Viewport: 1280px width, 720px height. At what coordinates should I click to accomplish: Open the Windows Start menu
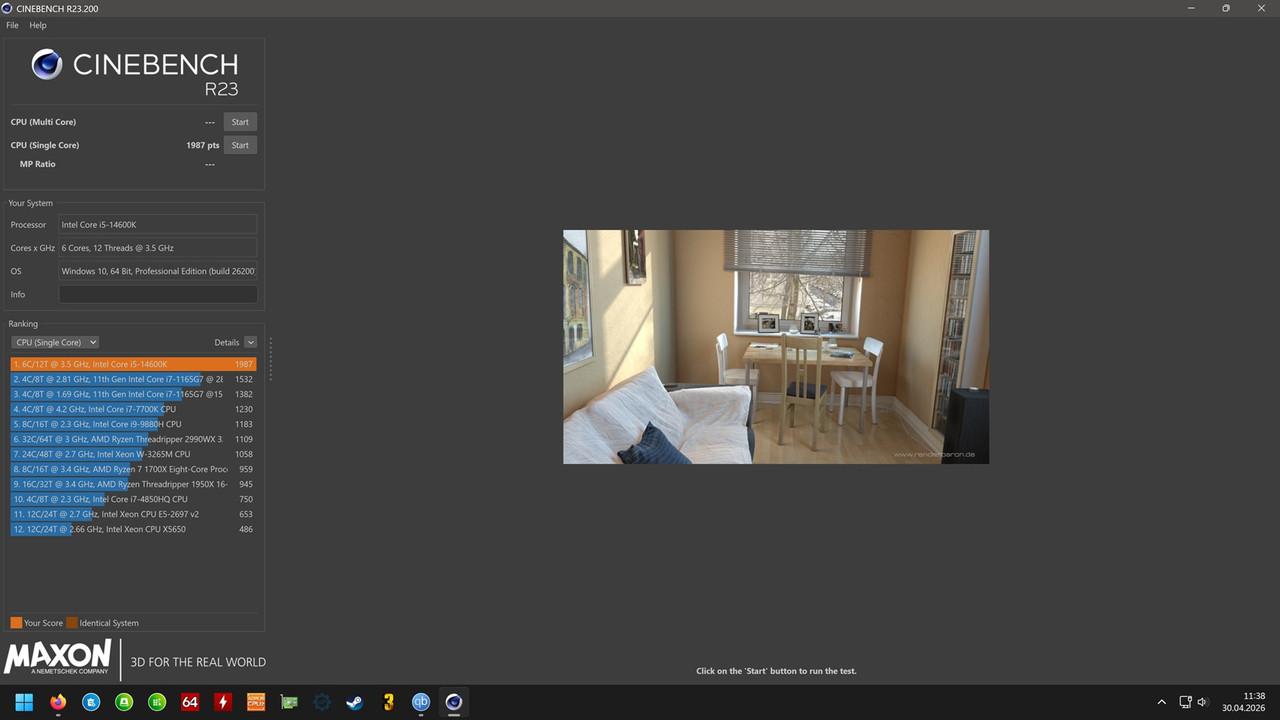pos(24,702)
